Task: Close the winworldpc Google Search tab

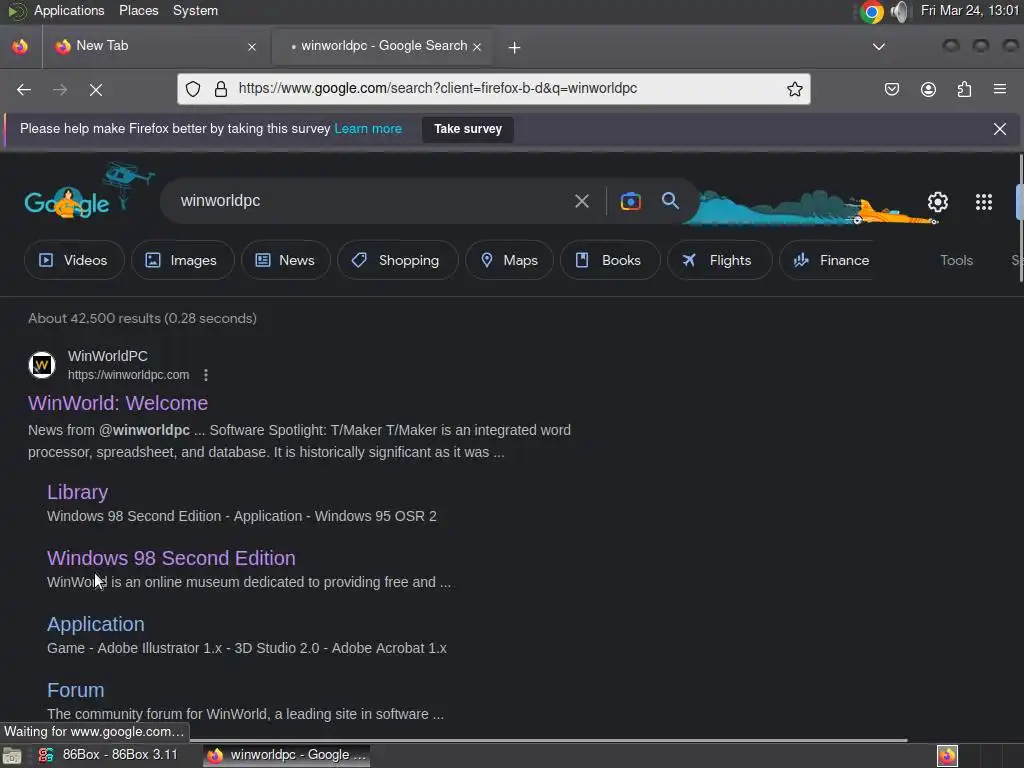Action: pyautogui.click(x=477, y=47)
